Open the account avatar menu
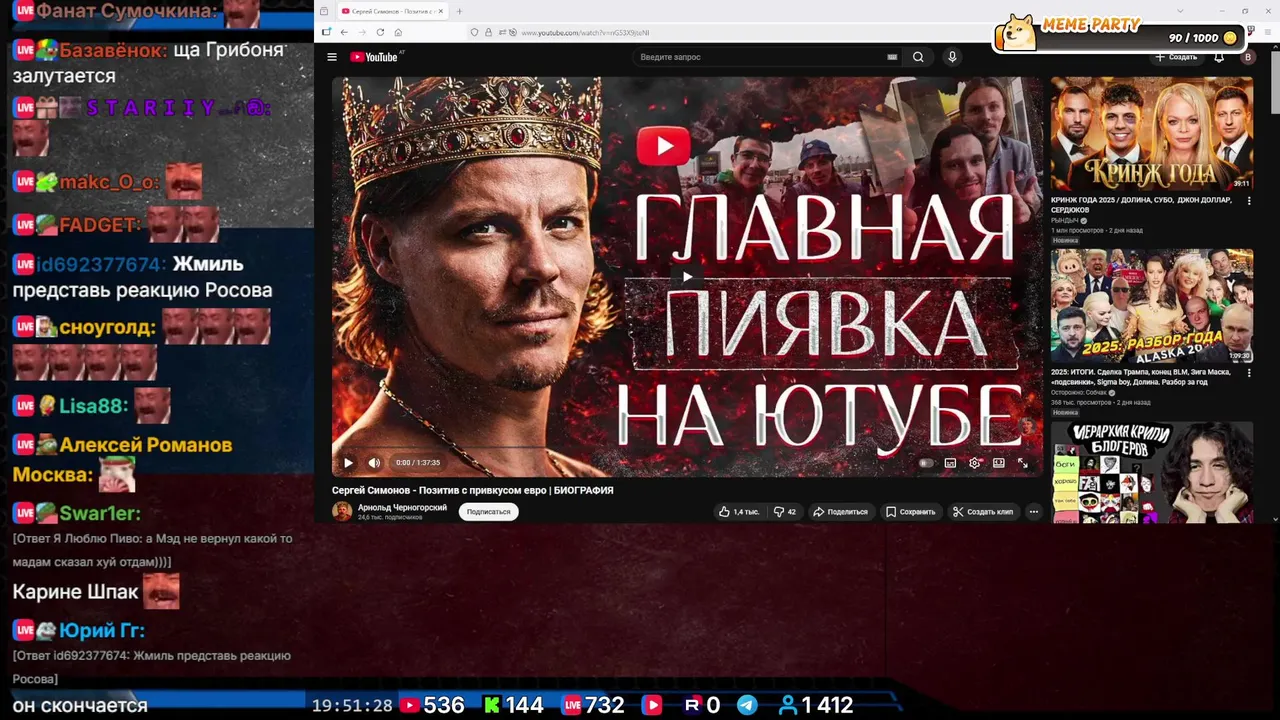This screenshot has height=720, width=1280. pyautogui.click(x=1247, y=57)
